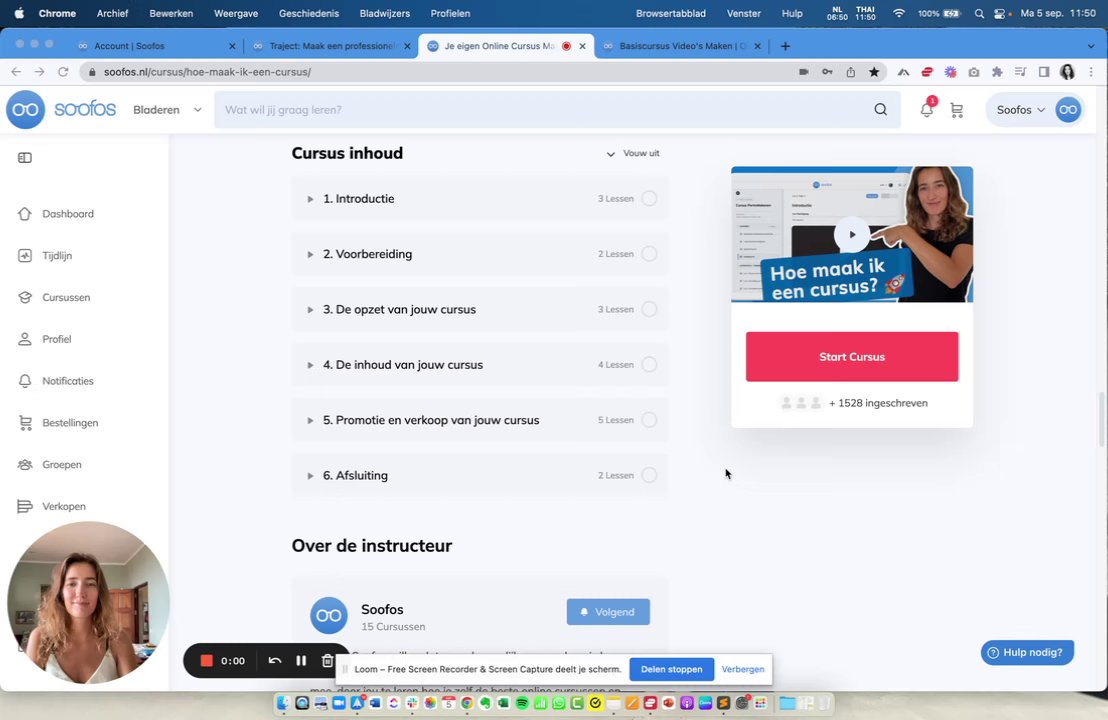The image size is (1108, 720).
Task: Restart the Loom recording with the undo arrow
Action: point(275,661)
